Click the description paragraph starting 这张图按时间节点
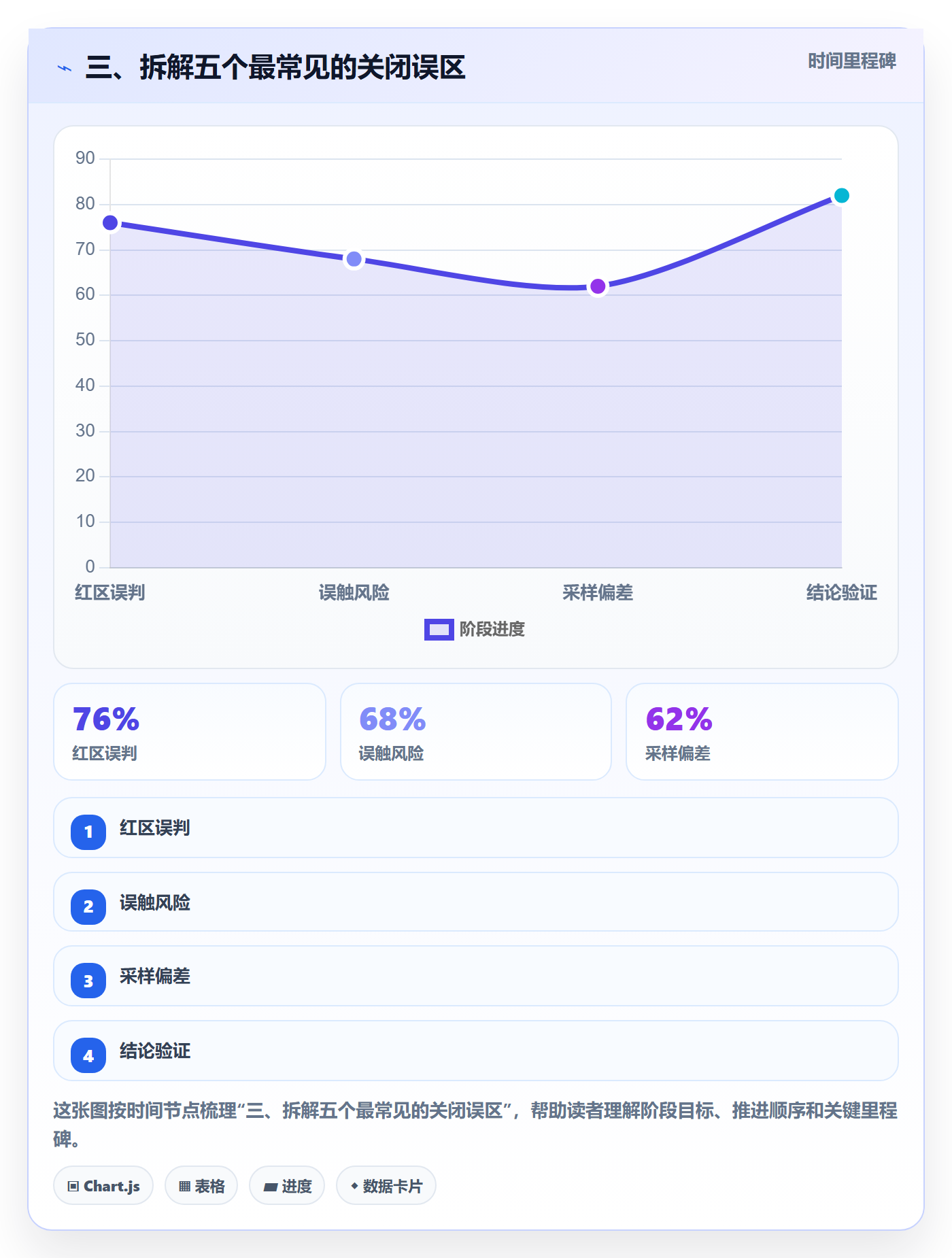952x1258 pixels. tap(476, 1125)
